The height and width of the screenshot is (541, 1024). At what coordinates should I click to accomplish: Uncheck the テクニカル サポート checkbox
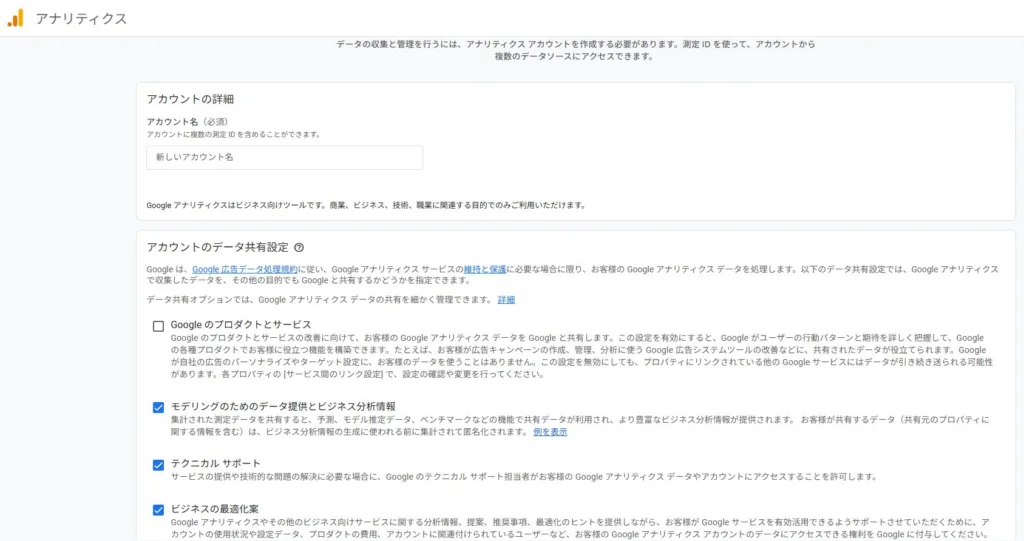tap(158, 465)
